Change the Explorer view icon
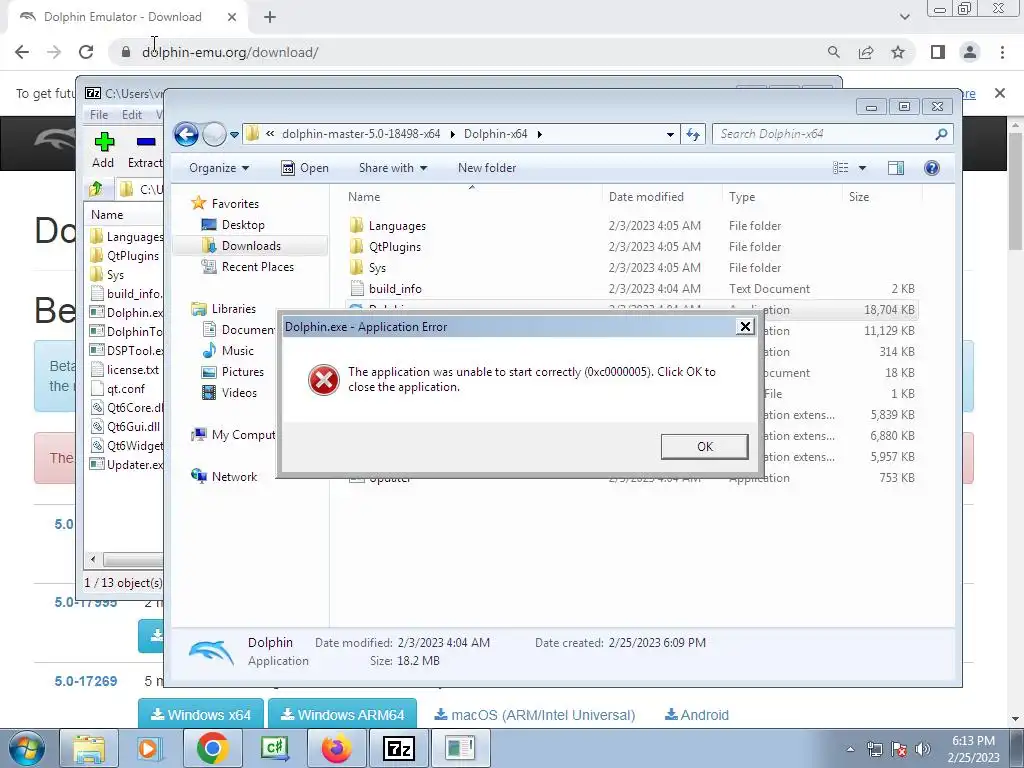1024x768 pixels. click(840, 168)
